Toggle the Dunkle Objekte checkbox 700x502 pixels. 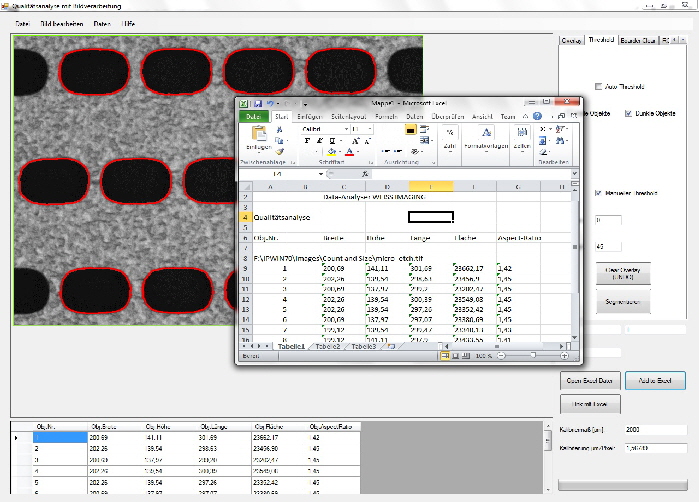click(628, 113)
